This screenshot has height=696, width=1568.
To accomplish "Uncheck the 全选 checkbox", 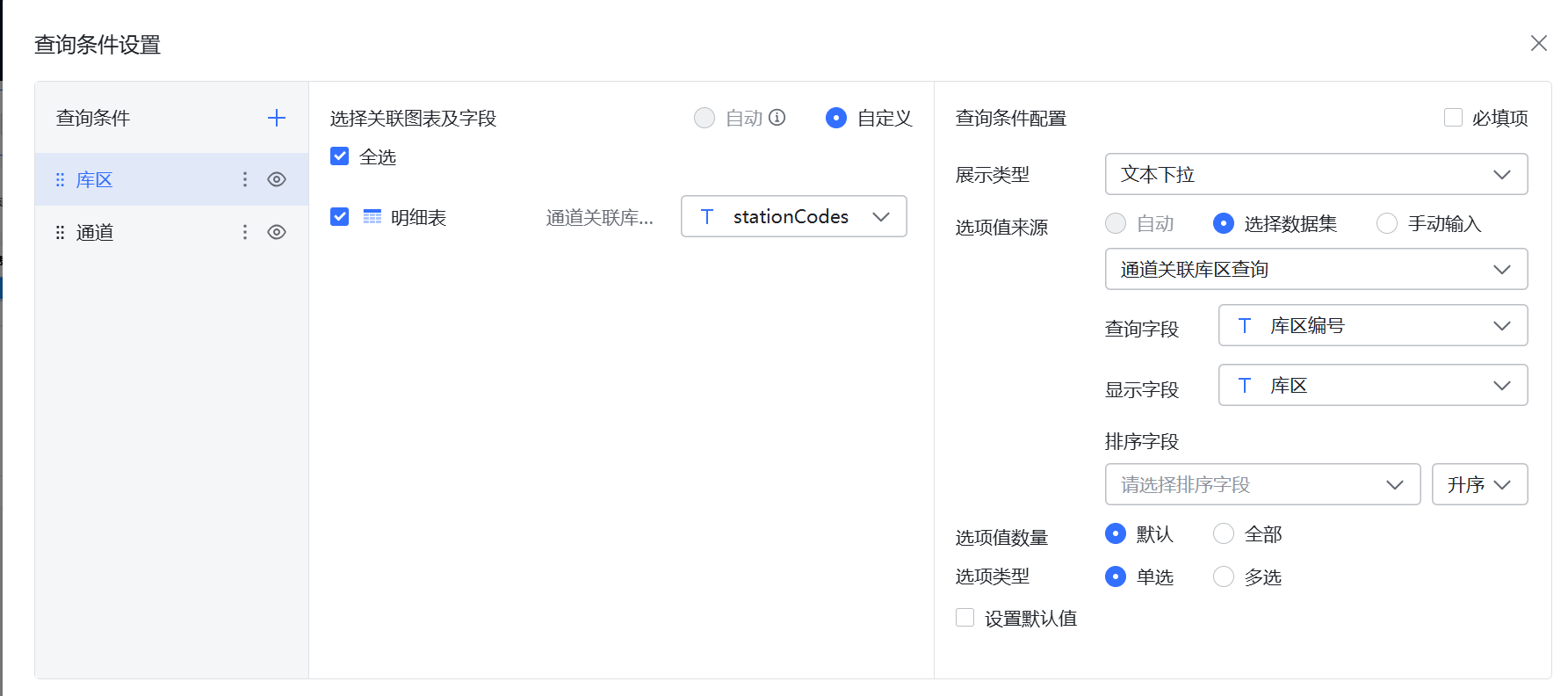I will pyautogui.click(x=340, y=156).
